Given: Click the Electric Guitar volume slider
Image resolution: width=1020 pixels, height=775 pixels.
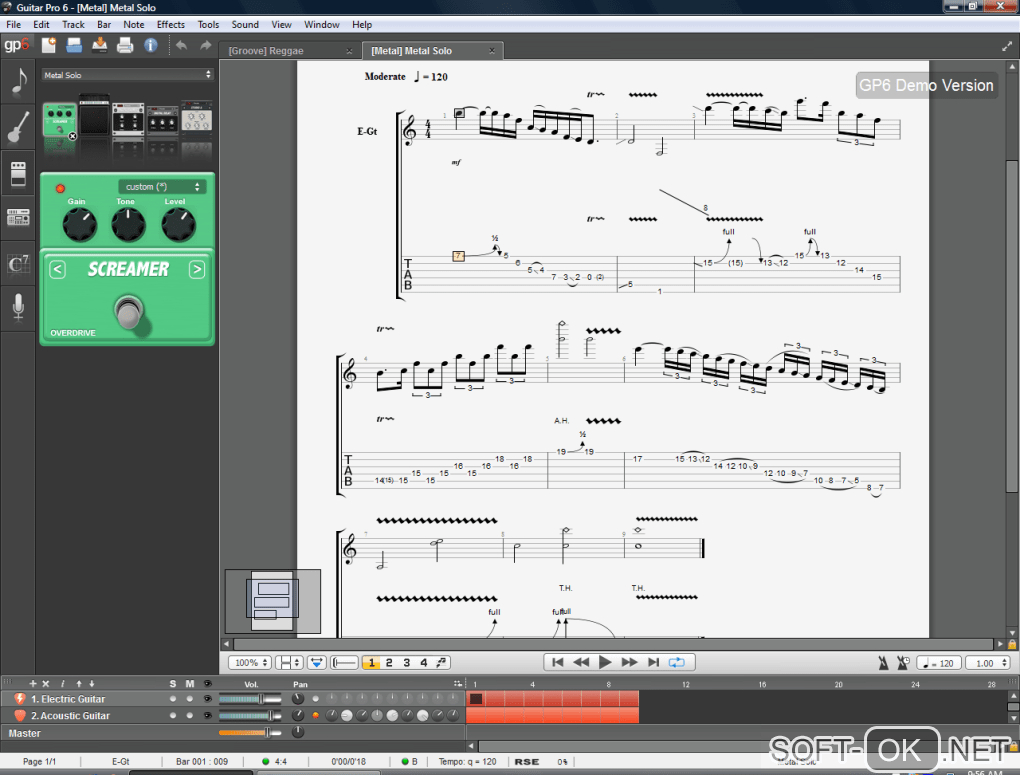Looking at the screenshot, I should click(250, 699).
